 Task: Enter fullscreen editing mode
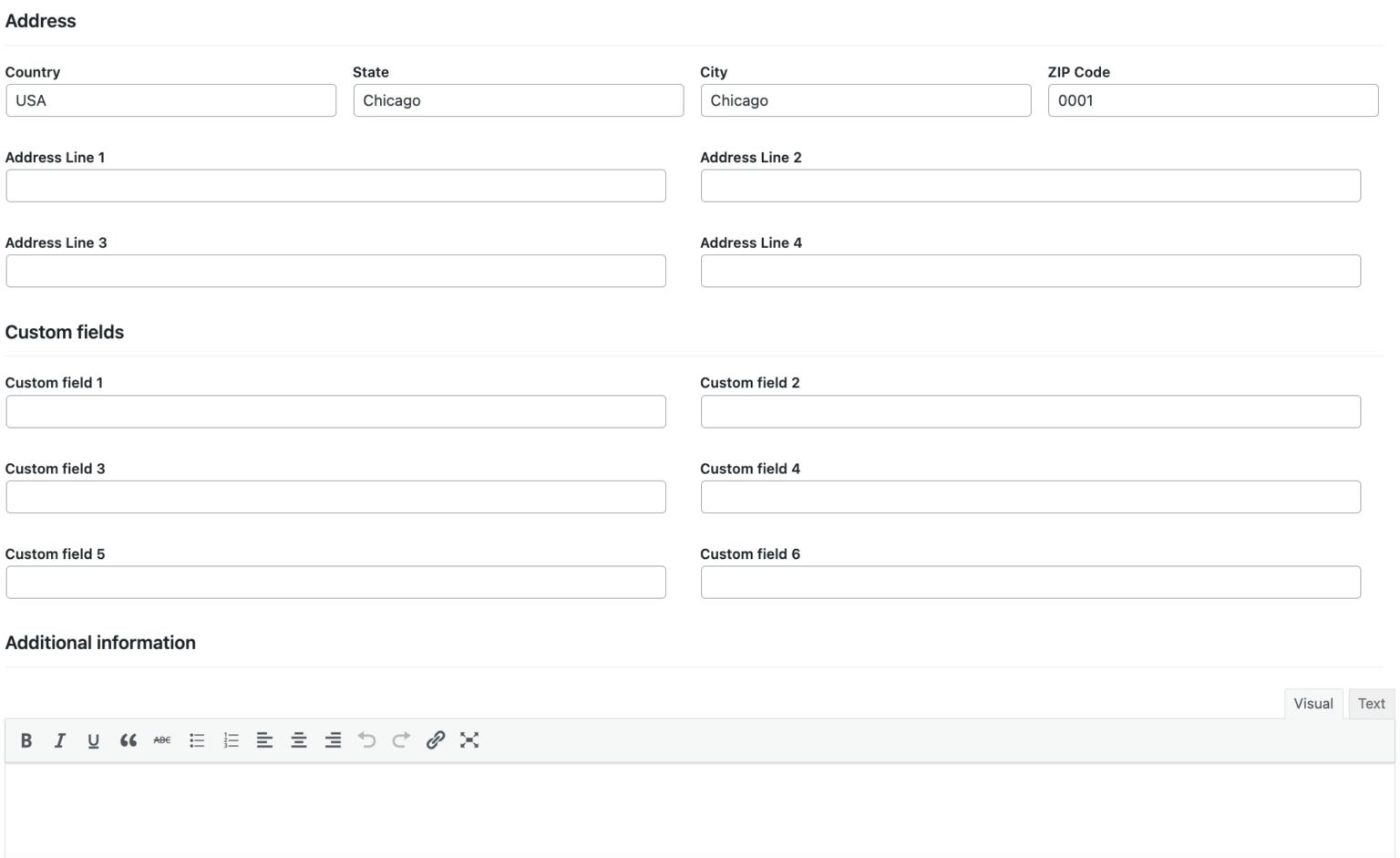coord(469,740)
